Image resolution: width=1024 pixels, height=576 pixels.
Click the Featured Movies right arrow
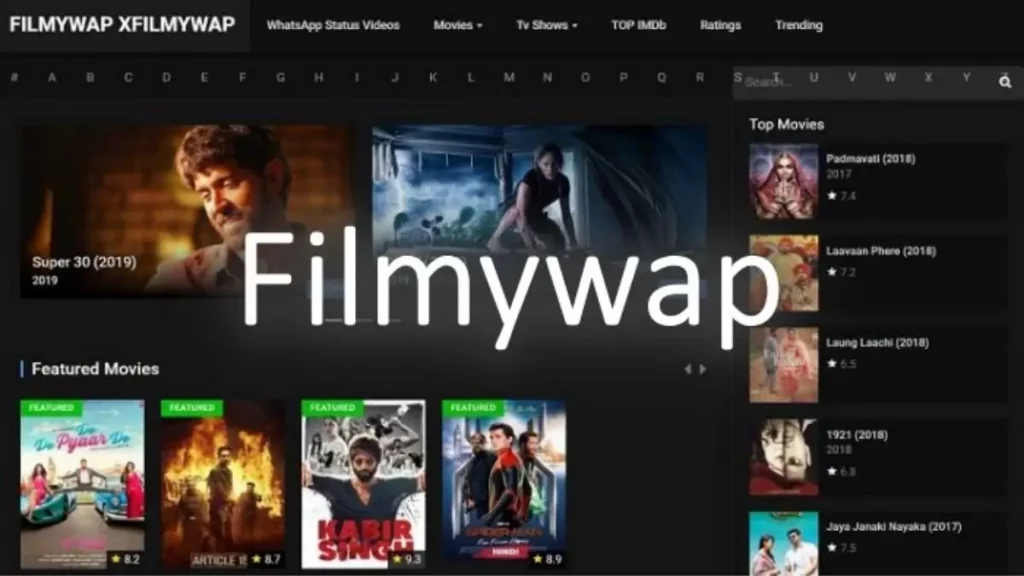703,369
